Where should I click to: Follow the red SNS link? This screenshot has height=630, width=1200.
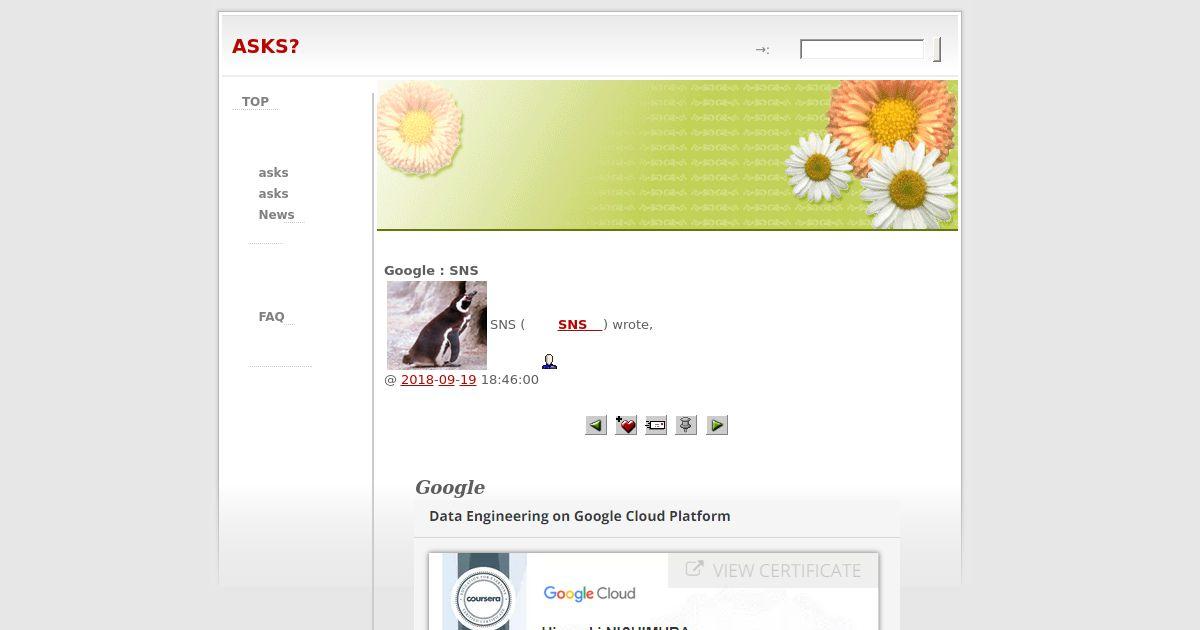(x=579, y=324)
